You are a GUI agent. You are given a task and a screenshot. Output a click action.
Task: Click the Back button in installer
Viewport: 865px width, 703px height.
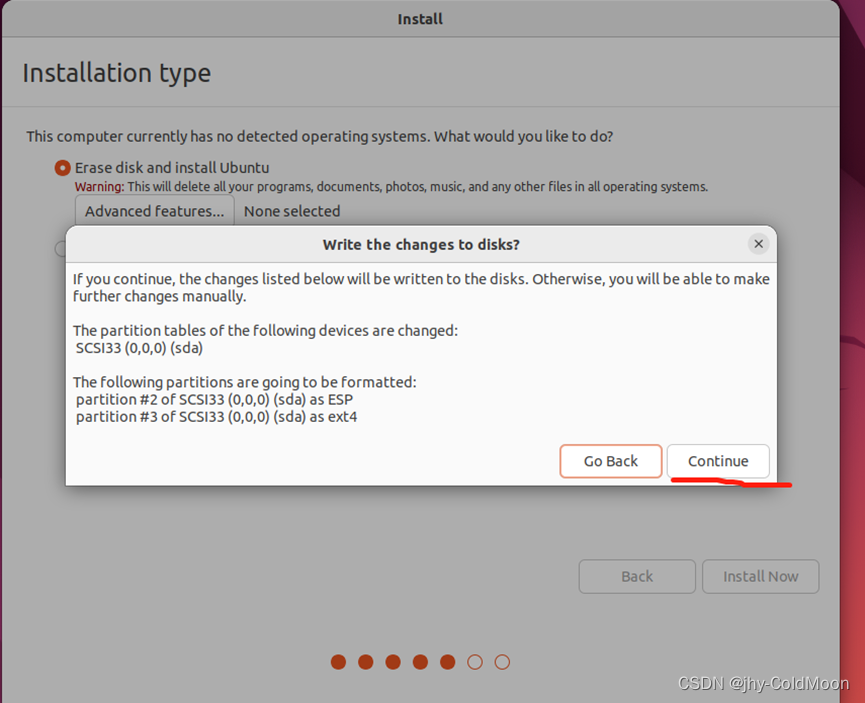(x=637, y=576)
